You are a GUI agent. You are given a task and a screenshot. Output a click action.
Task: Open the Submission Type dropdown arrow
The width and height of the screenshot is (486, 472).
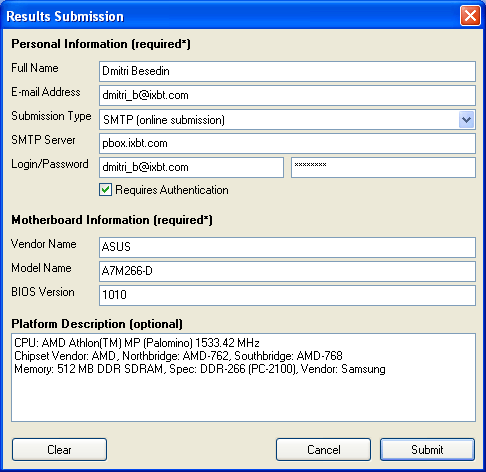(x=466, y=120)
